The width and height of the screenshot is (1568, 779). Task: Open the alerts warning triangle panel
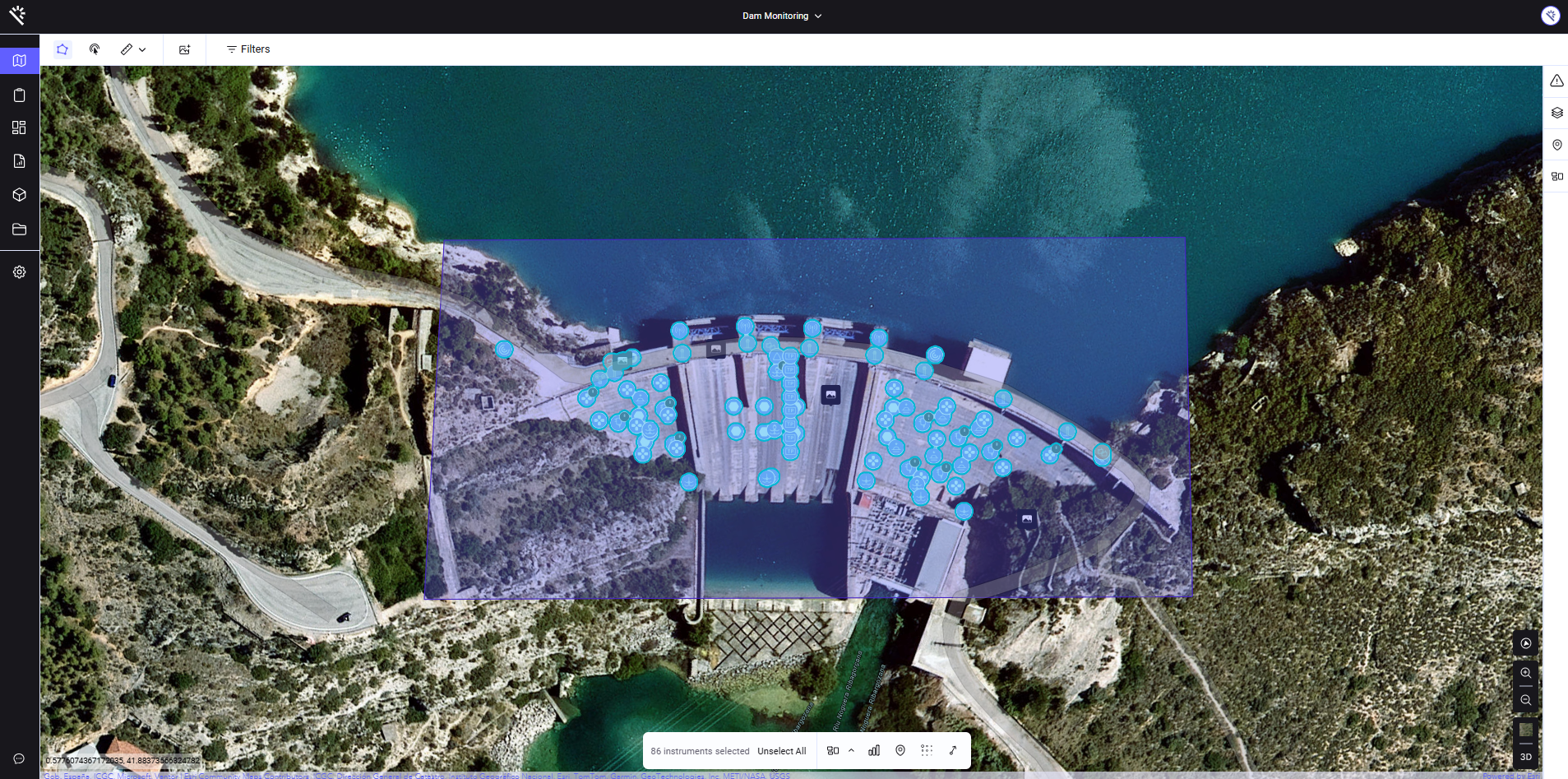click(1556, 81)
